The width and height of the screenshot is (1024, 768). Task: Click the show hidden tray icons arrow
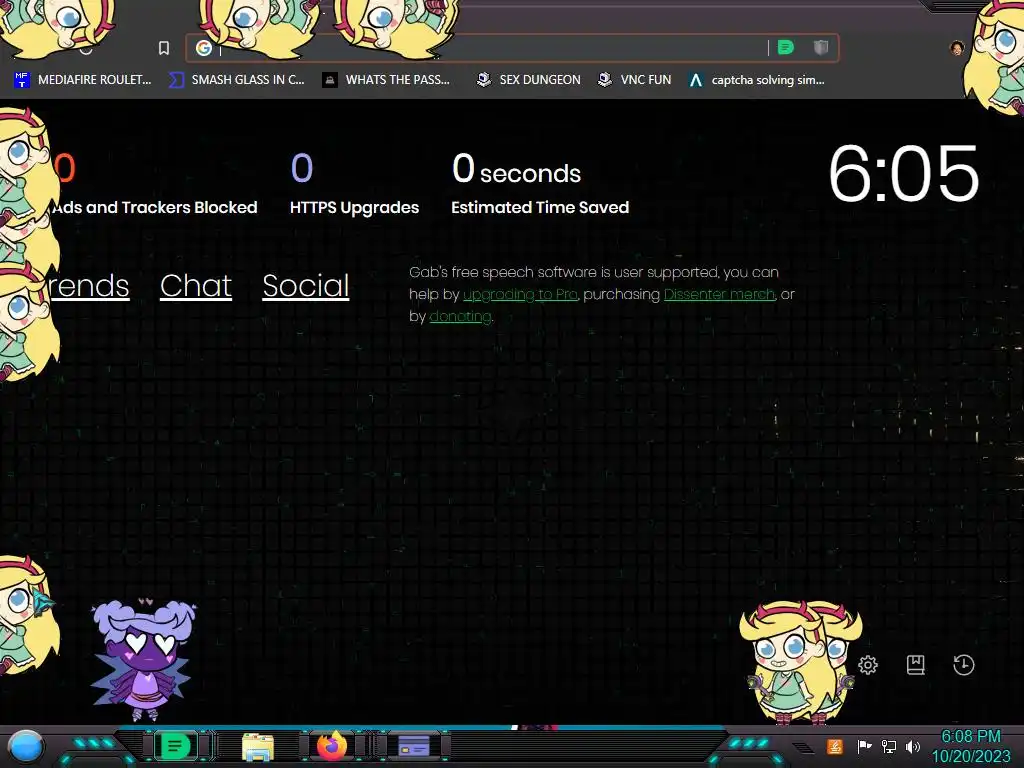(804, 748)
